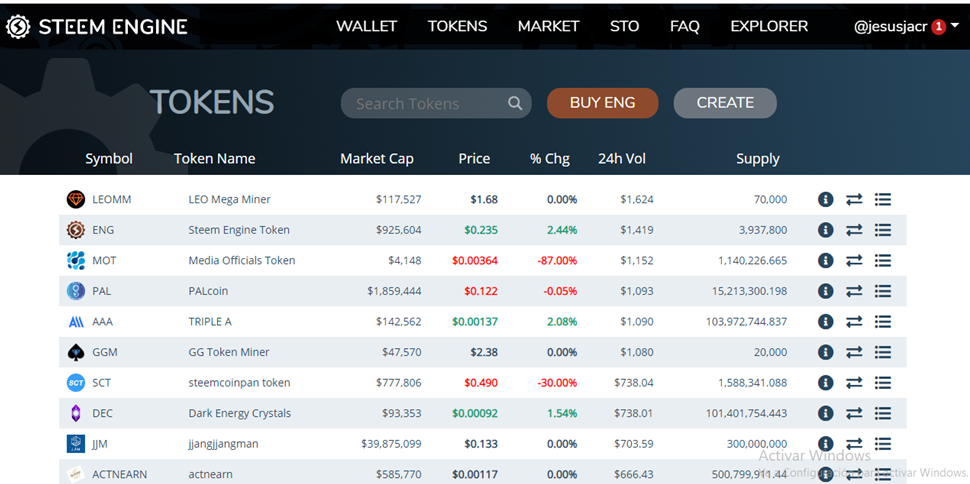
Task: Click the JJM token logo
Action: pos(75,444)
